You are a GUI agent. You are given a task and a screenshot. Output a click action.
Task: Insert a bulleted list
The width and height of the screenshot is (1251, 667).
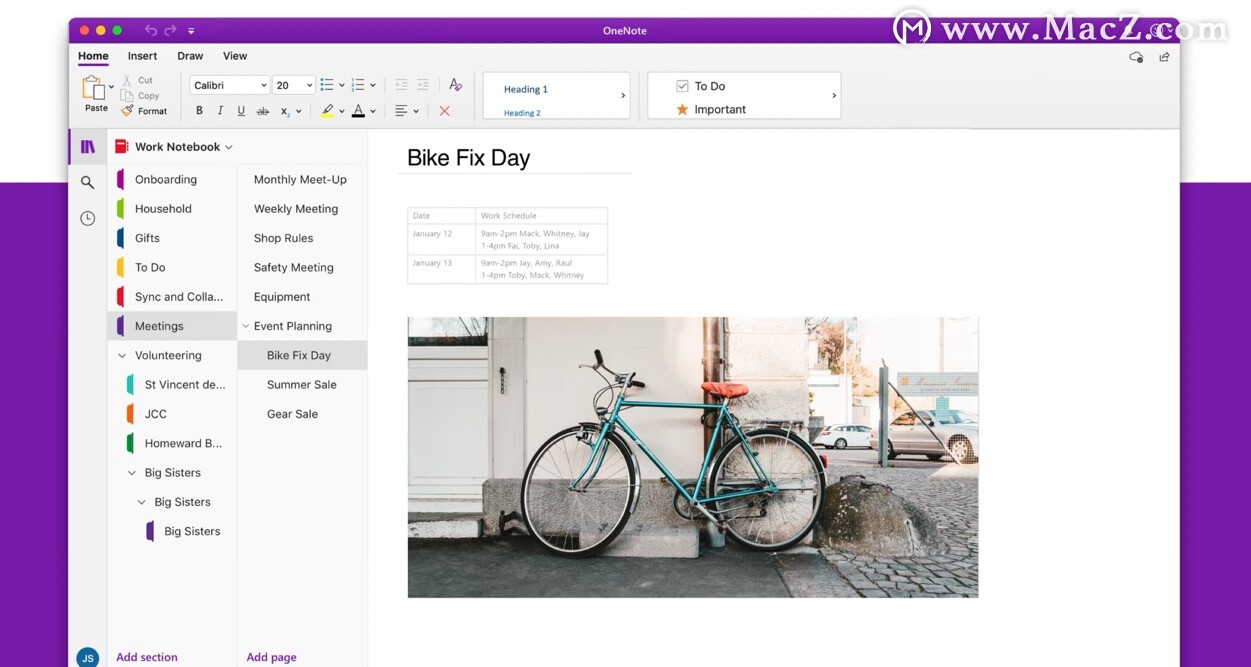click(x=327, y=85)
